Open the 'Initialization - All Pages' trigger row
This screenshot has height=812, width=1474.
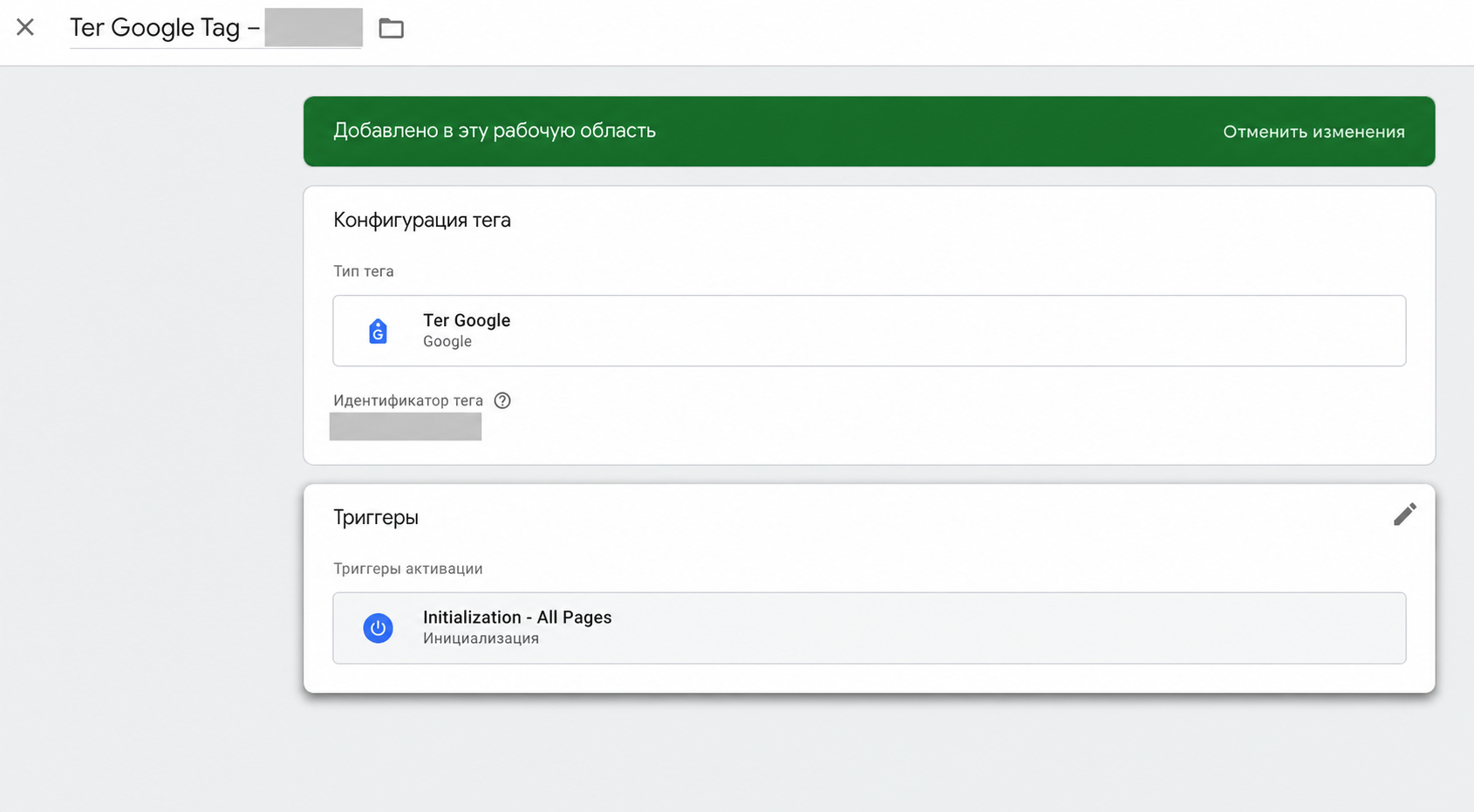click(869, 628)
